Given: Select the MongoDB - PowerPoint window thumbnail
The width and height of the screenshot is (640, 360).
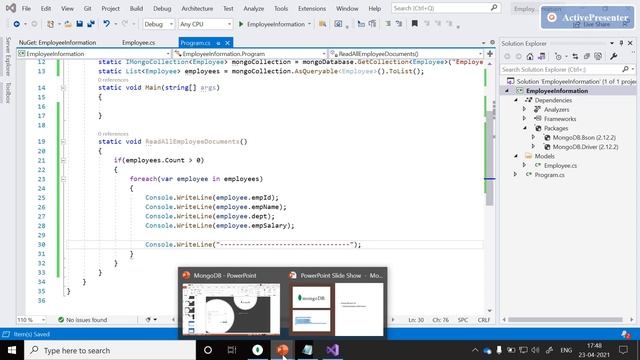Looking at the screenshot, I should 231,309.
